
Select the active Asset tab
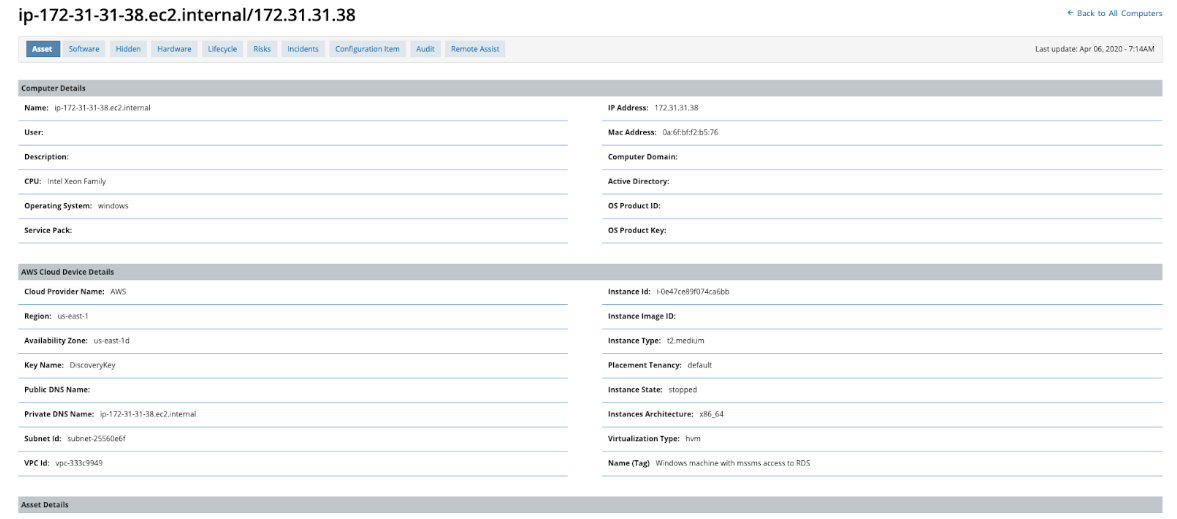coord(42,49)
